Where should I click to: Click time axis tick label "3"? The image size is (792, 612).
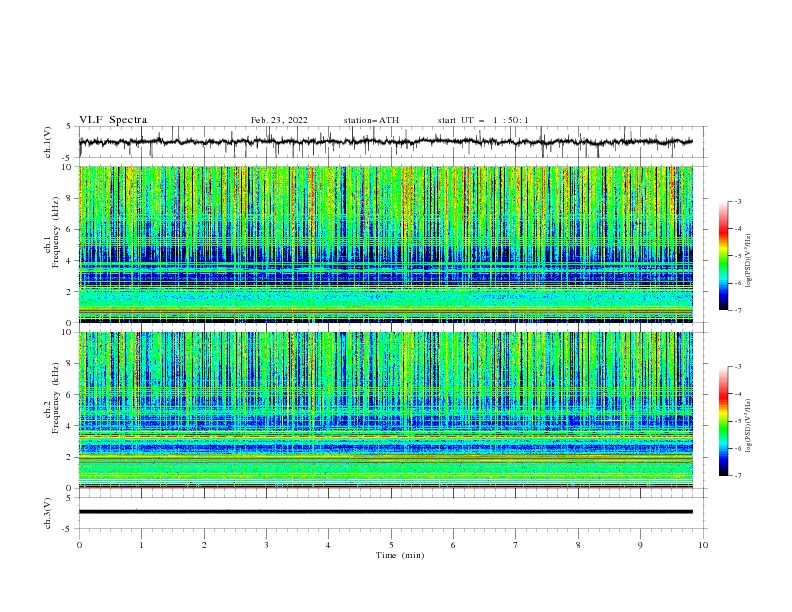tap(266, 545)
